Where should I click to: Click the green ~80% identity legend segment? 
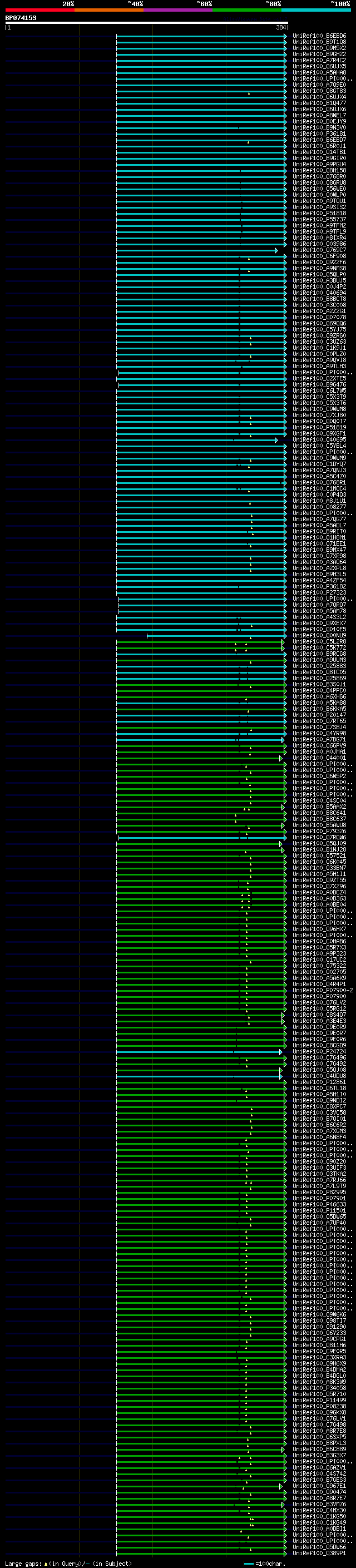(x=247, y=10)
